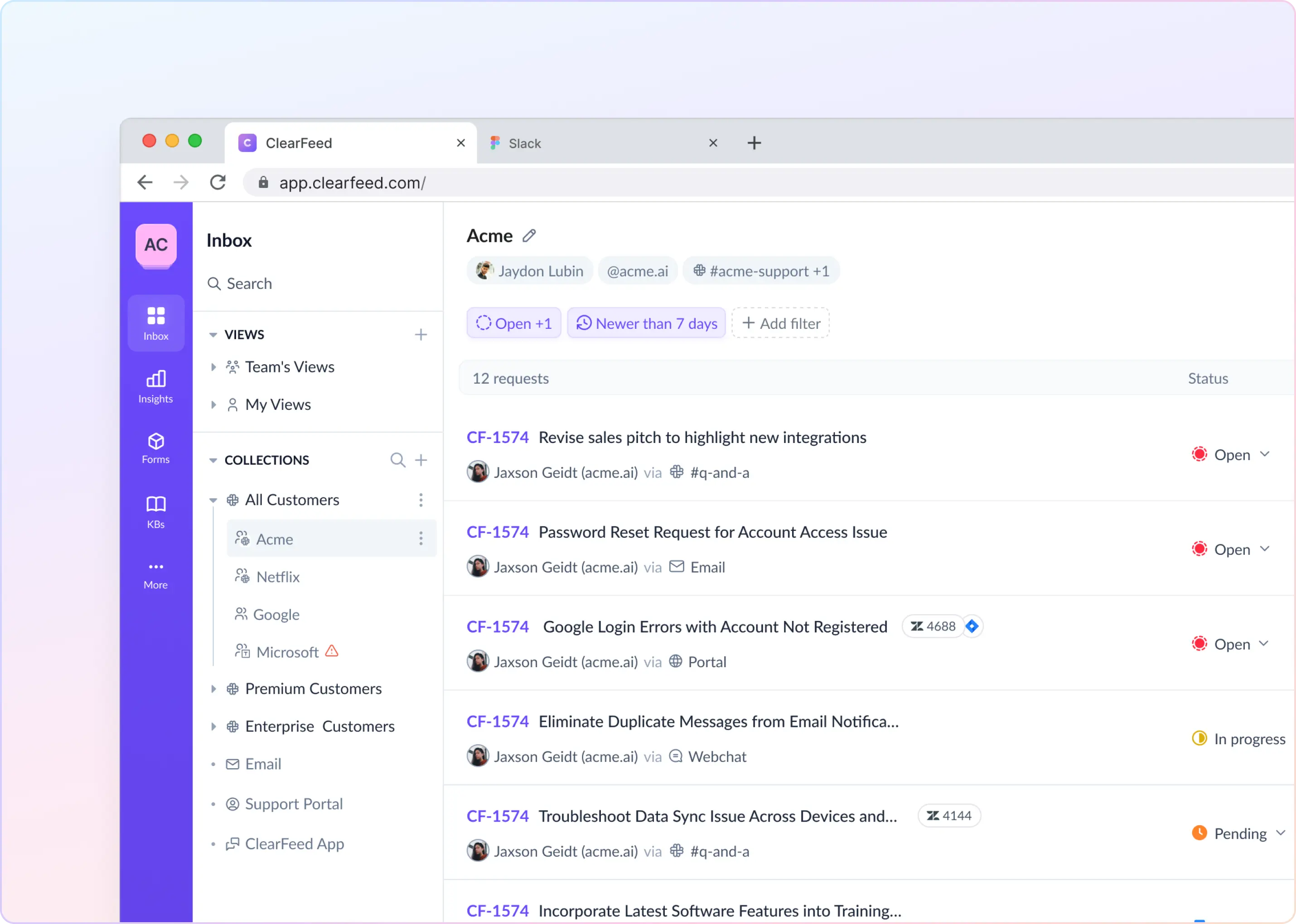Screen dimensions: 1296x924
Task: Open the three-dot menu next to Acme
Action: [421, 538]
